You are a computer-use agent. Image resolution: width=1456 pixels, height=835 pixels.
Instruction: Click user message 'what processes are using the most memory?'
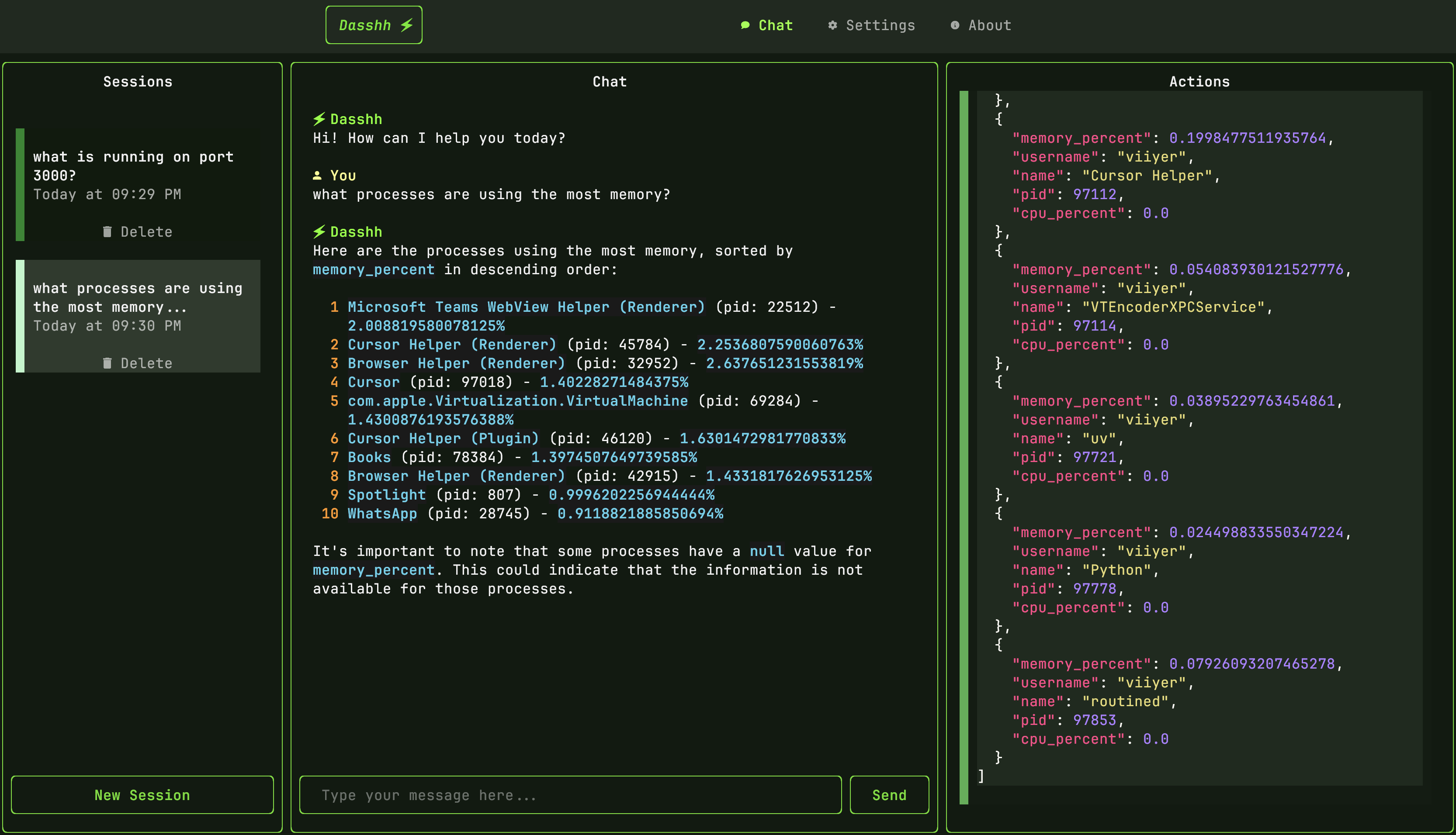pos(491,194)
